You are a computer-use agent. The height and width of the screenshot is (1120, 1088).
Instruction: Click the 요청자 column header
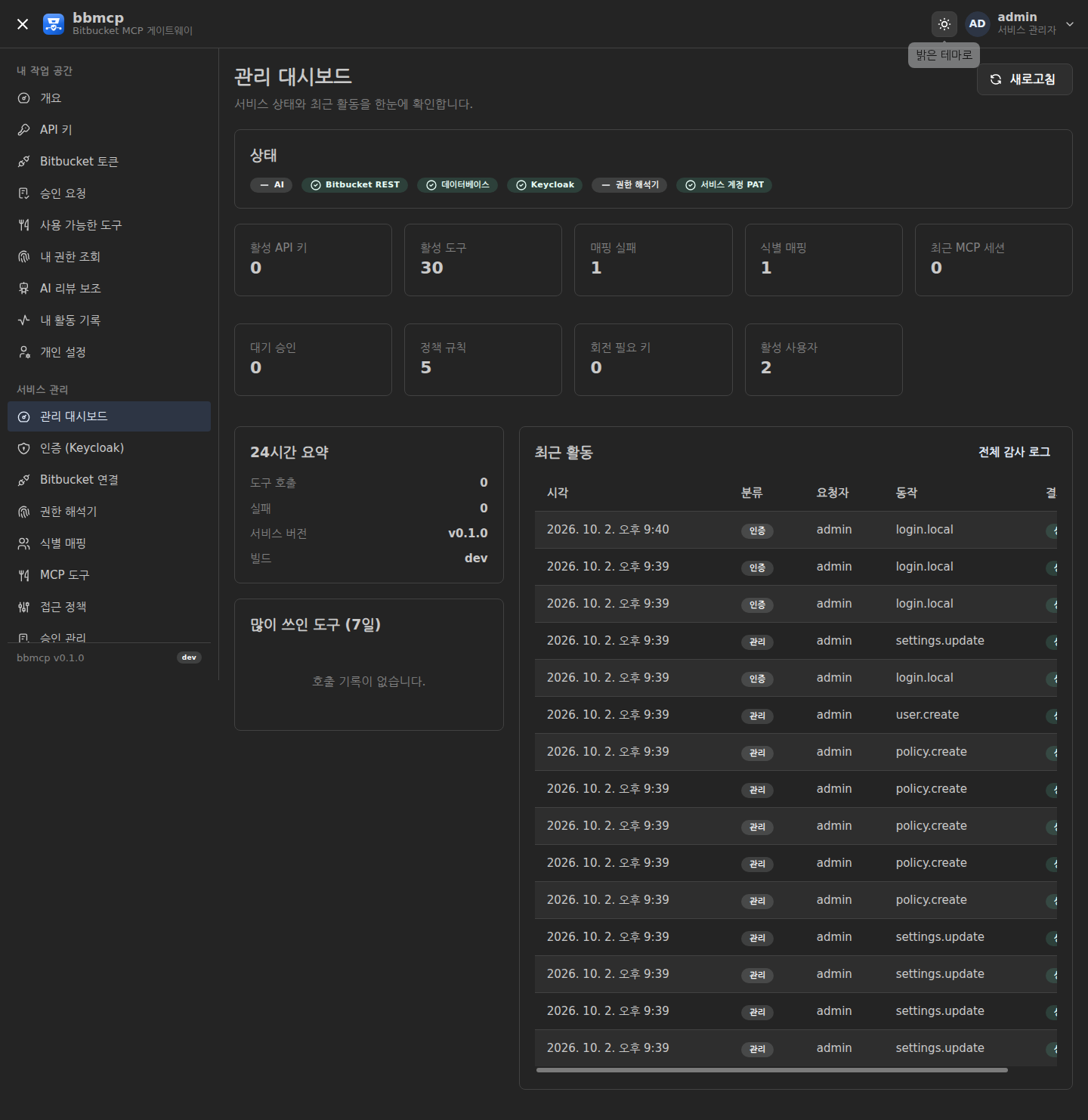click(x=833, y=493)
